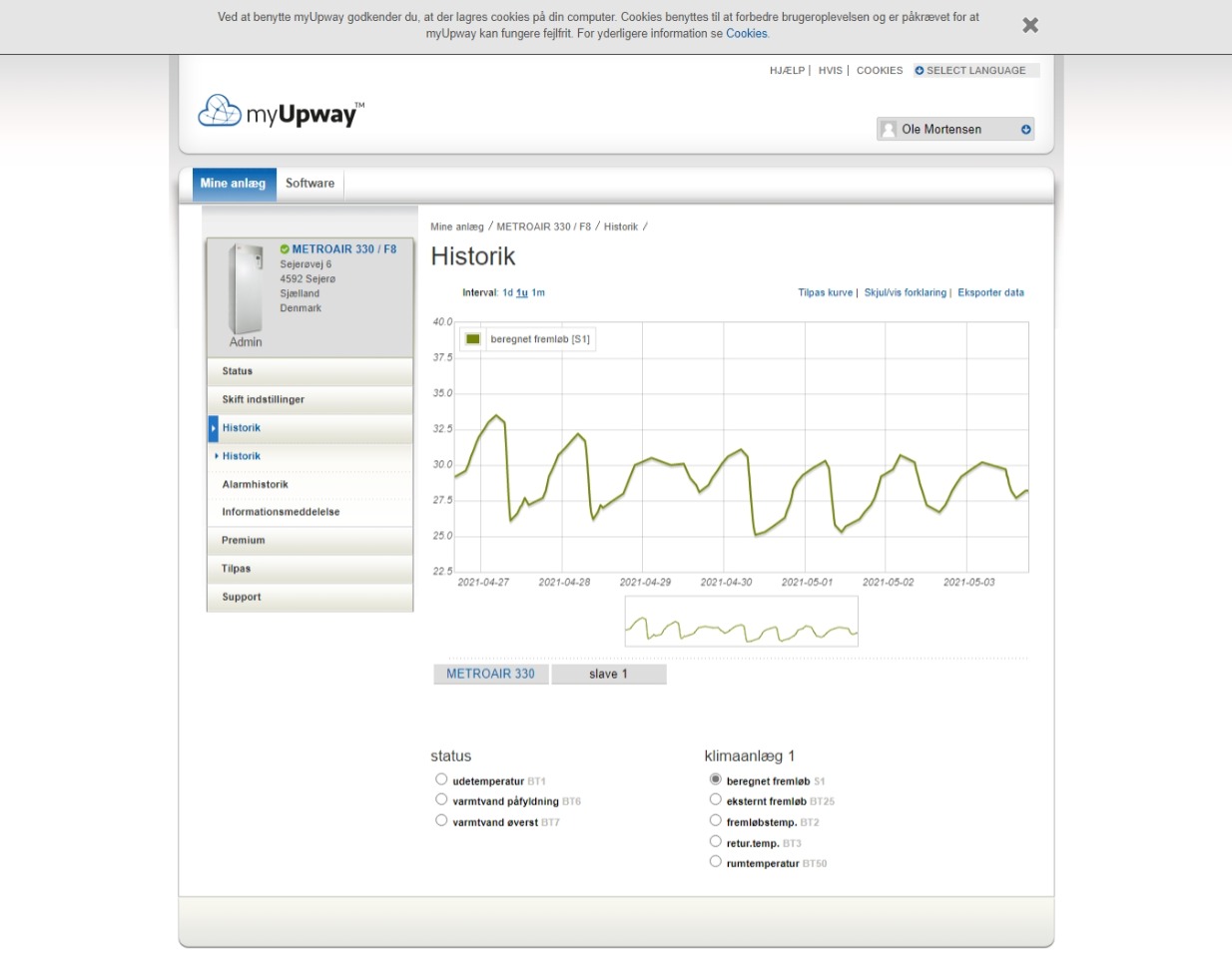
Task: Switch to the Mine anlæg tab
Action: tap(233, 184)
